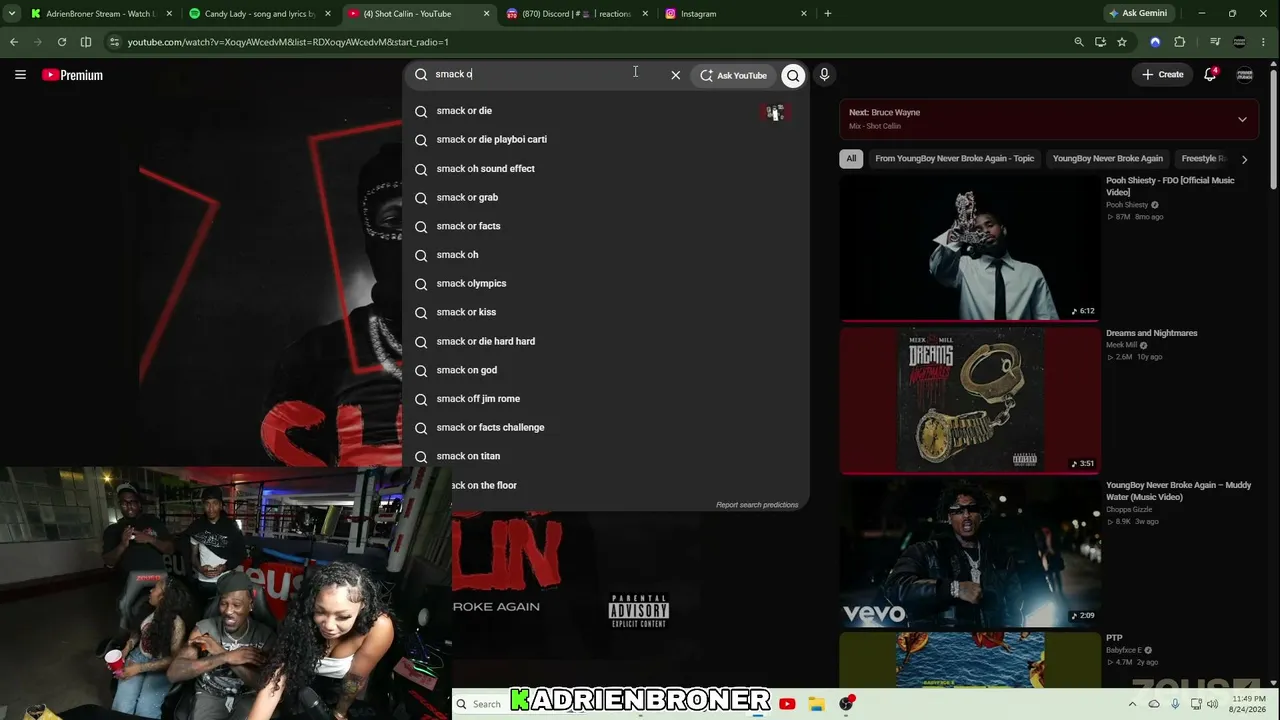Open YouTube notifications bell
1280x720 pixels.
click(1210, 74)
